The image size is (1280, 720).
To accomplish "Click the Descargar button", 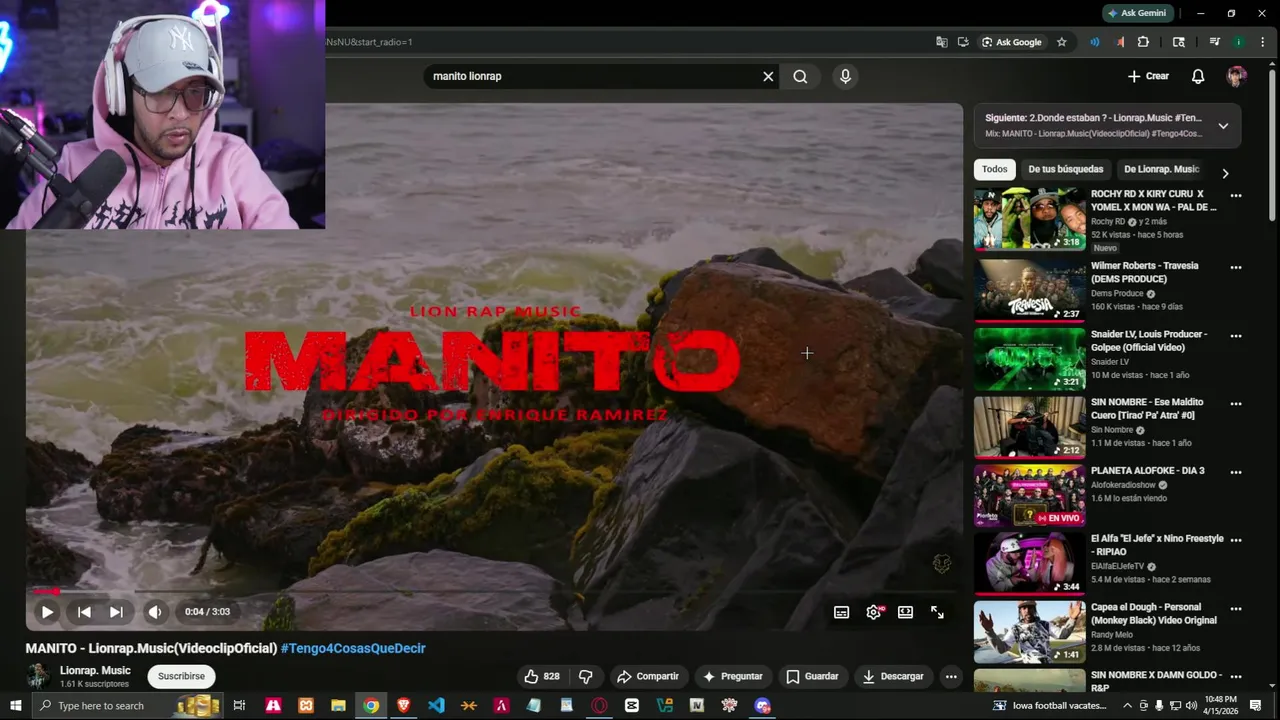I will tap(893, 677).
